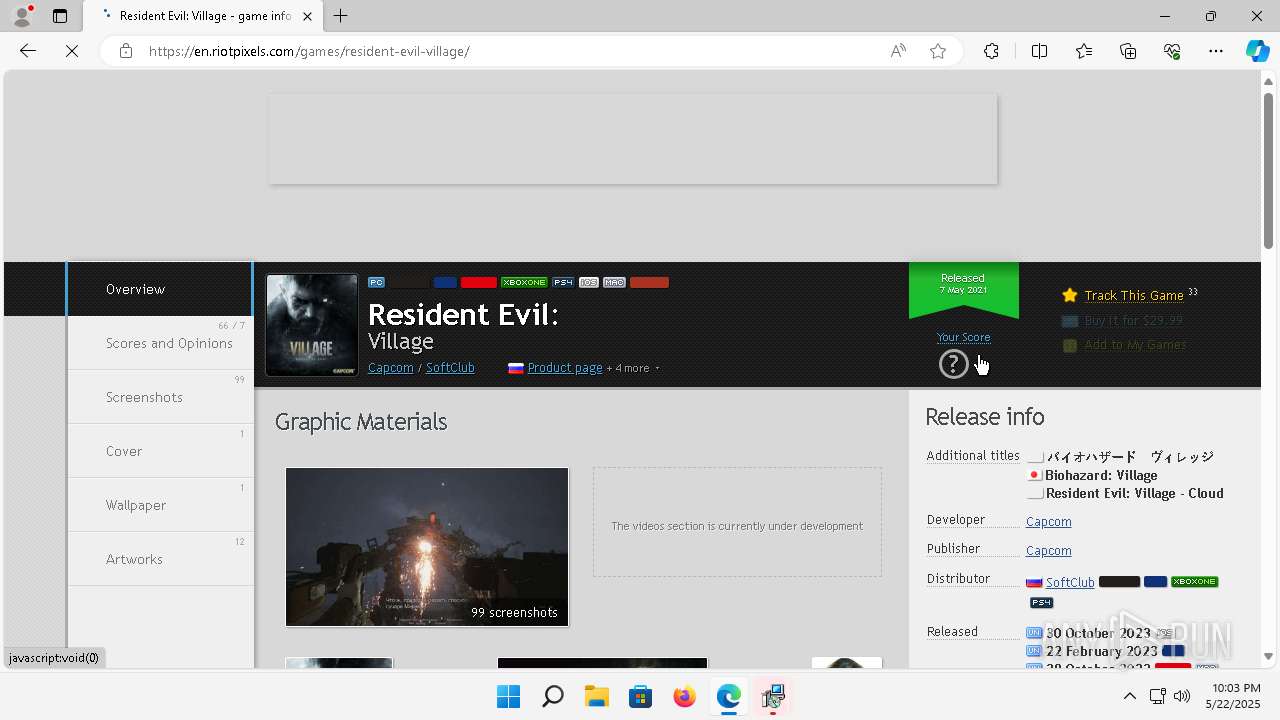Image resolution: width=1280 pixels, height=720 pixels.
Task: Expand the '+ 4 more' product pages dropdown
Action: pos(634,368)
